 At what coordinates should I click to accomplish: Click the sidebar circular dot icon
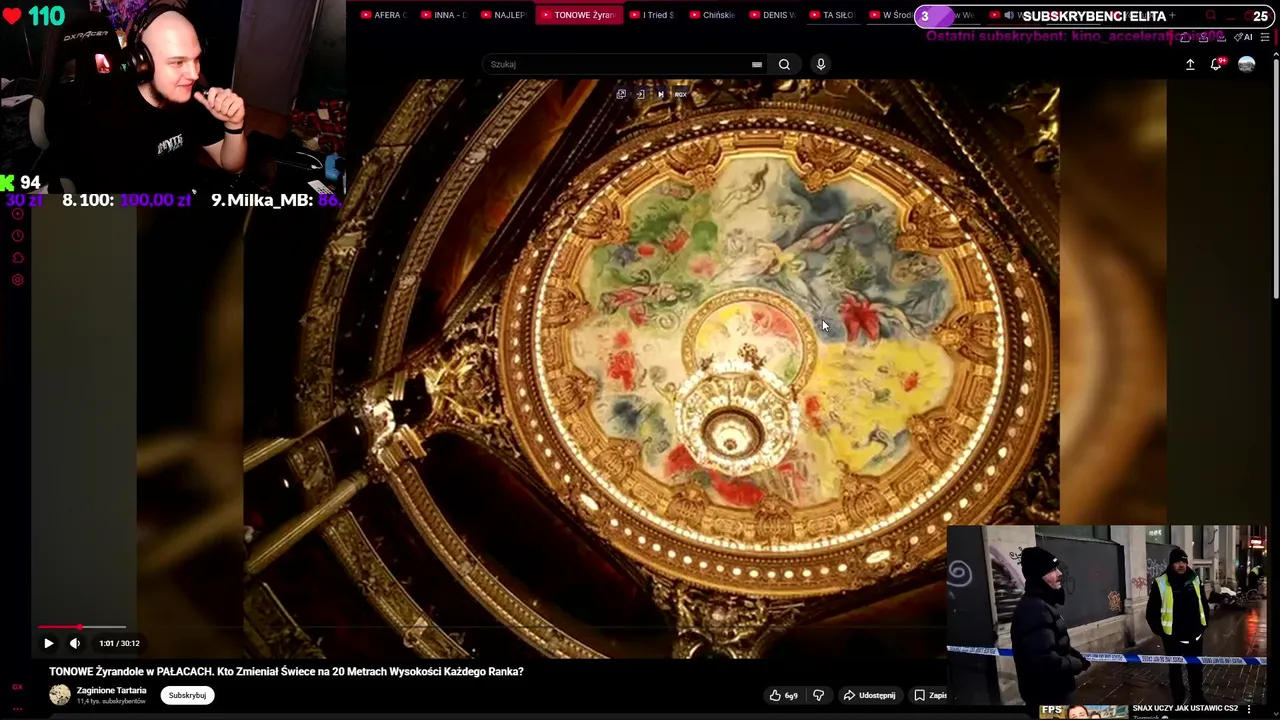[x=17, y=213]
